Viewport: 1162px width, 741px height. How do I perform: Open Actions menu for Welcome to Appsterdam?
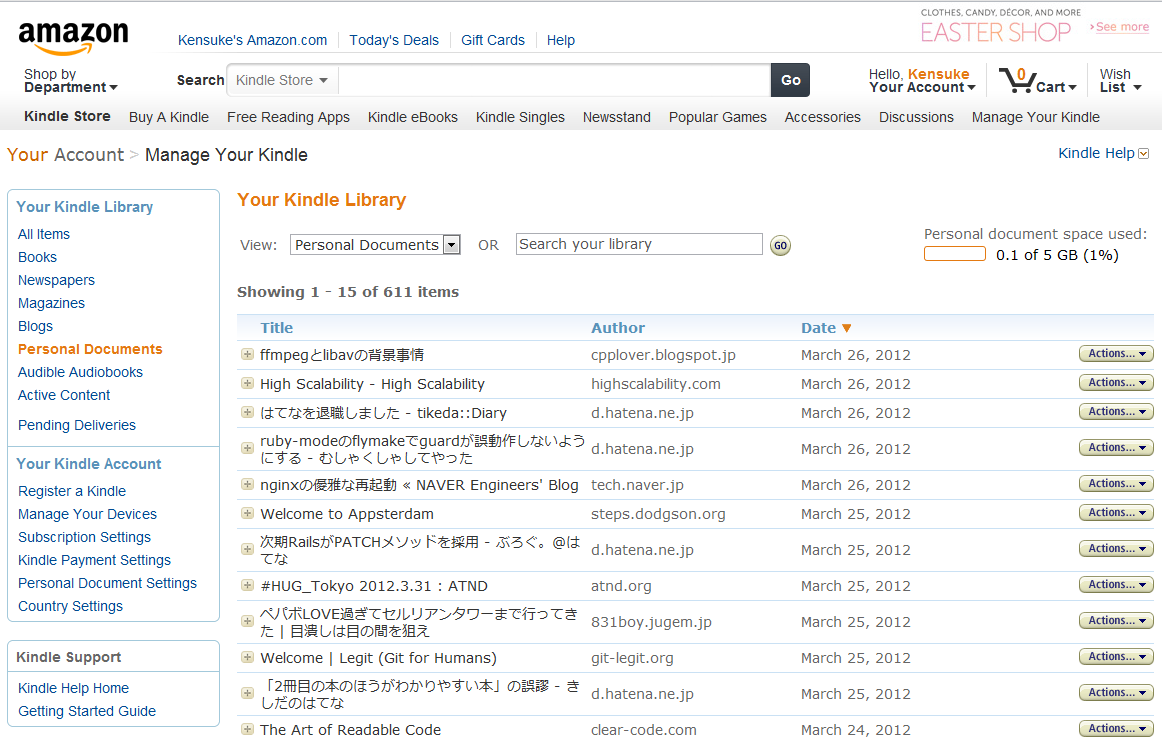(x=1117, y=513)
